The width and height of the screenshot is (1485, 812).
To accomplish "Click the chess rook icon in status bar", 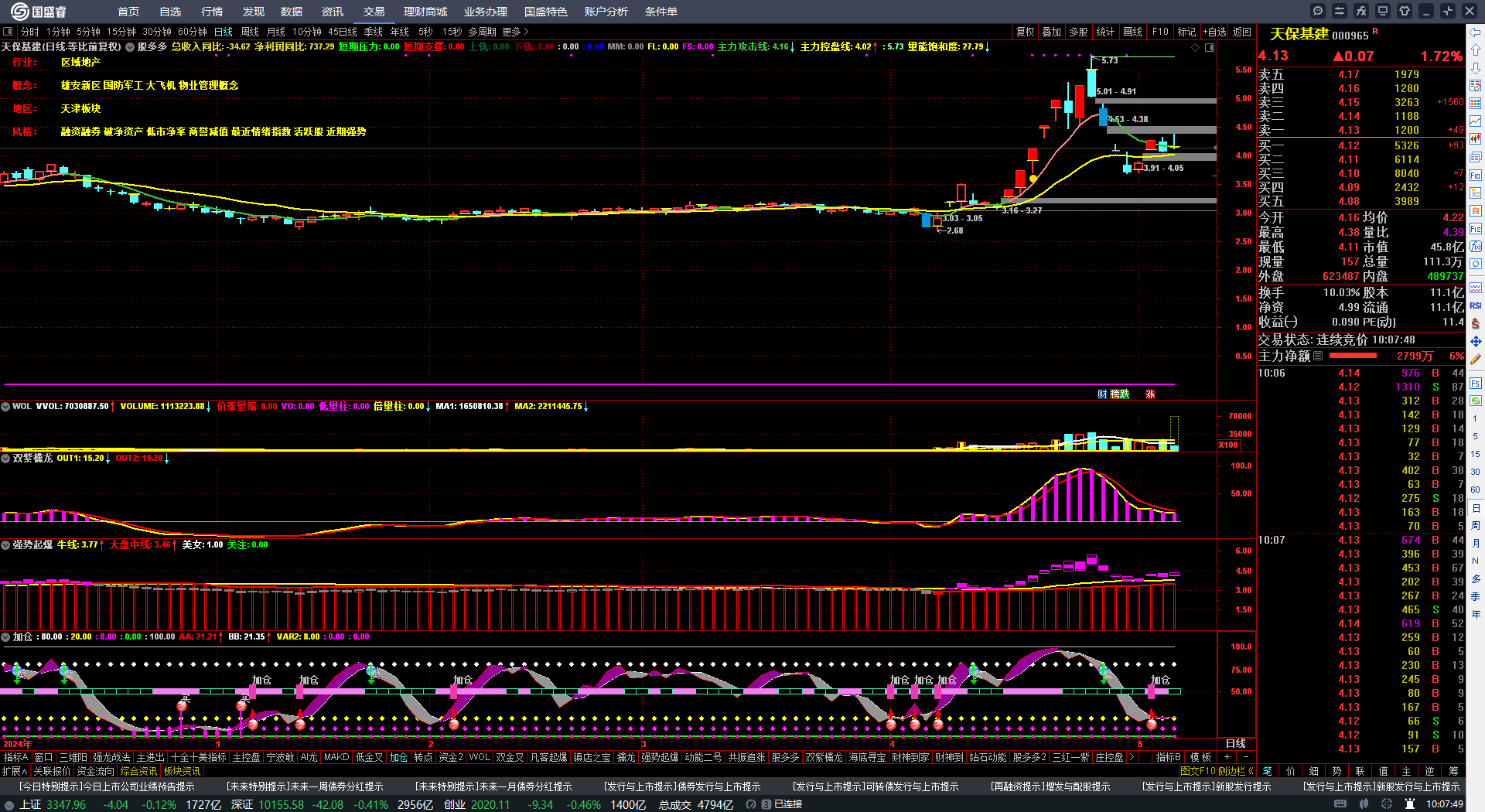I will [1410, 804].
